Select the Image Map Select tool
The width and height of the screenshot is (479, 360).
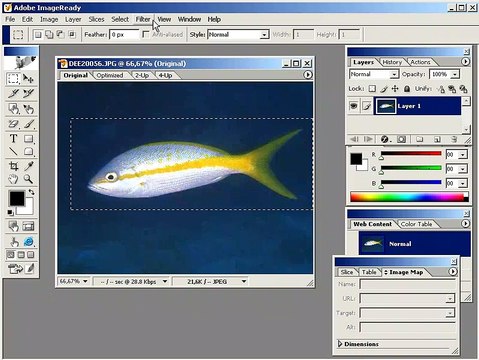(x=28, y=108)
